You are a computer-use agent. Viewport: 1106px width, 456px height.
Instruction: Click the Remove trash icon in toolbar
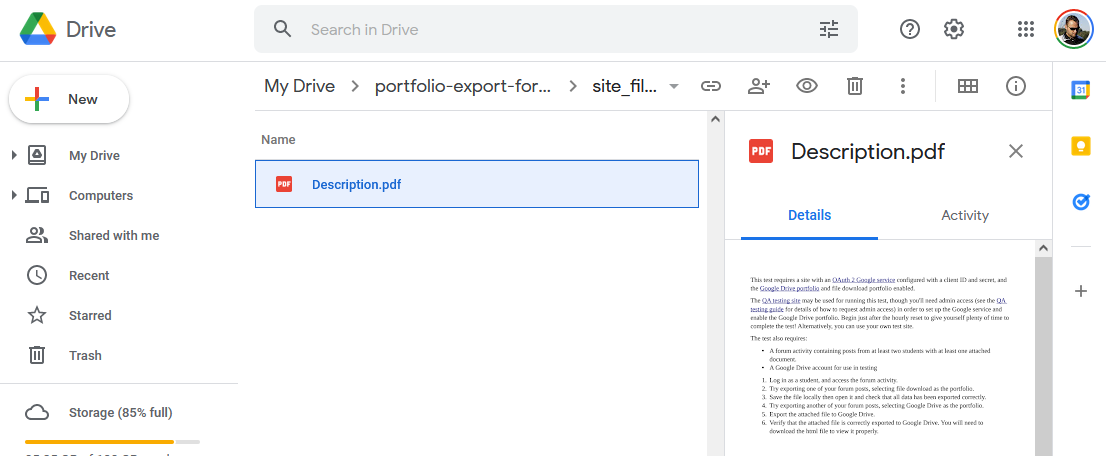tap(855, 86)
